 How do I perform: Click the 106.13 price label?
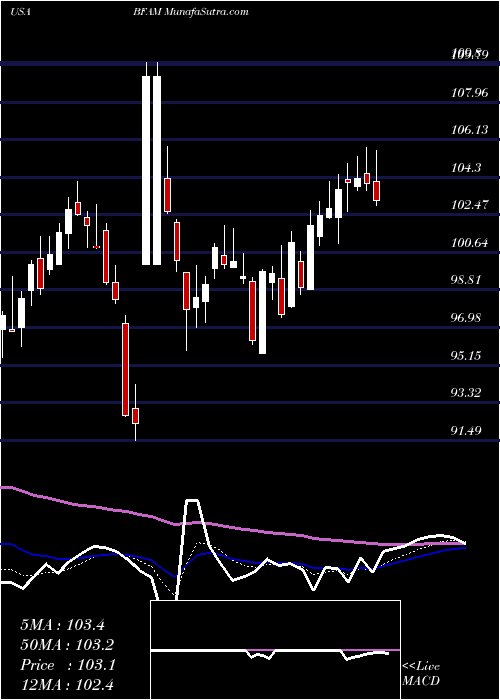(x=470, y=130)
